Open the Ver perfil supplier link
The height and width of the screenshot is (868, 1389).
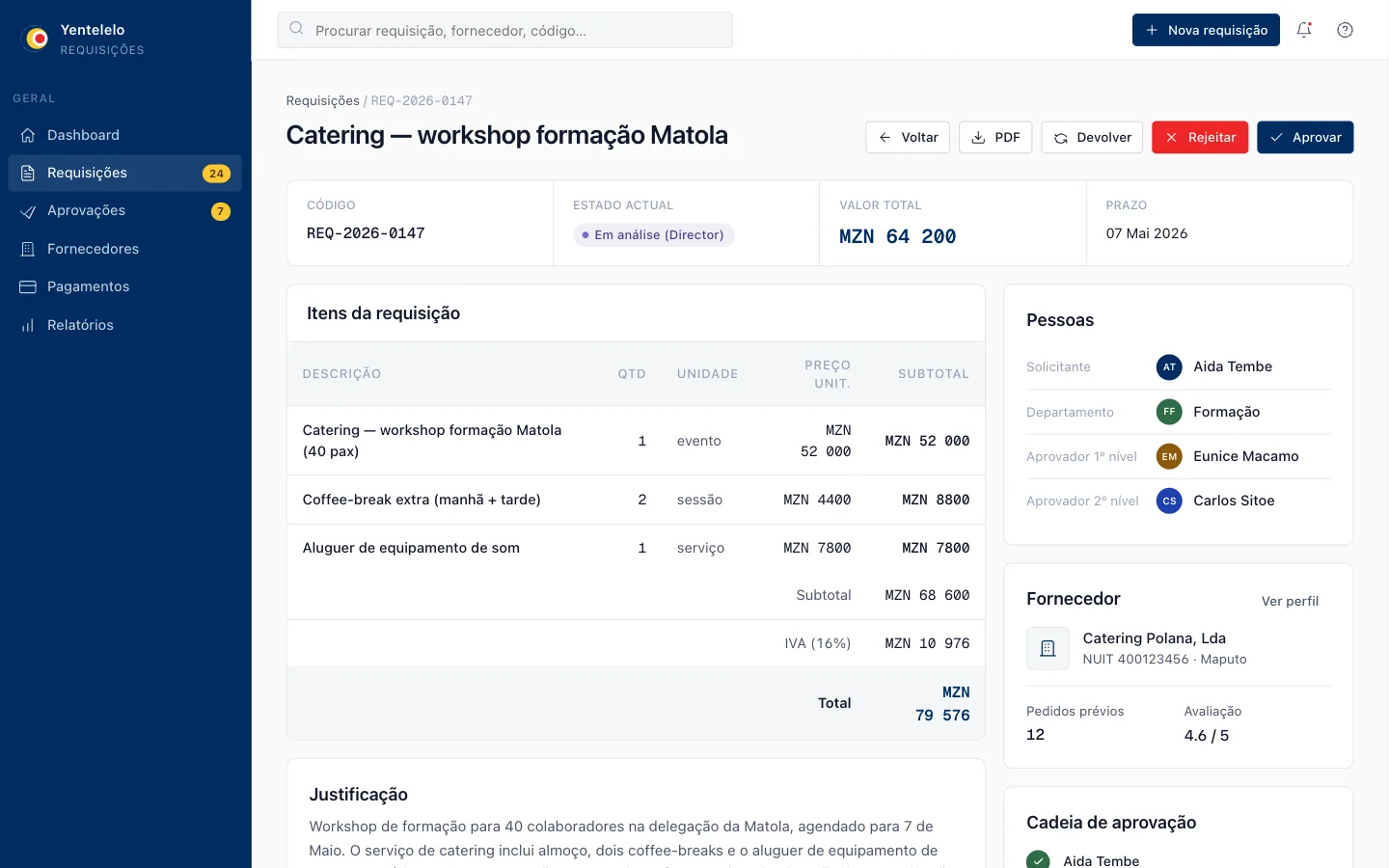pos(1290,601)
